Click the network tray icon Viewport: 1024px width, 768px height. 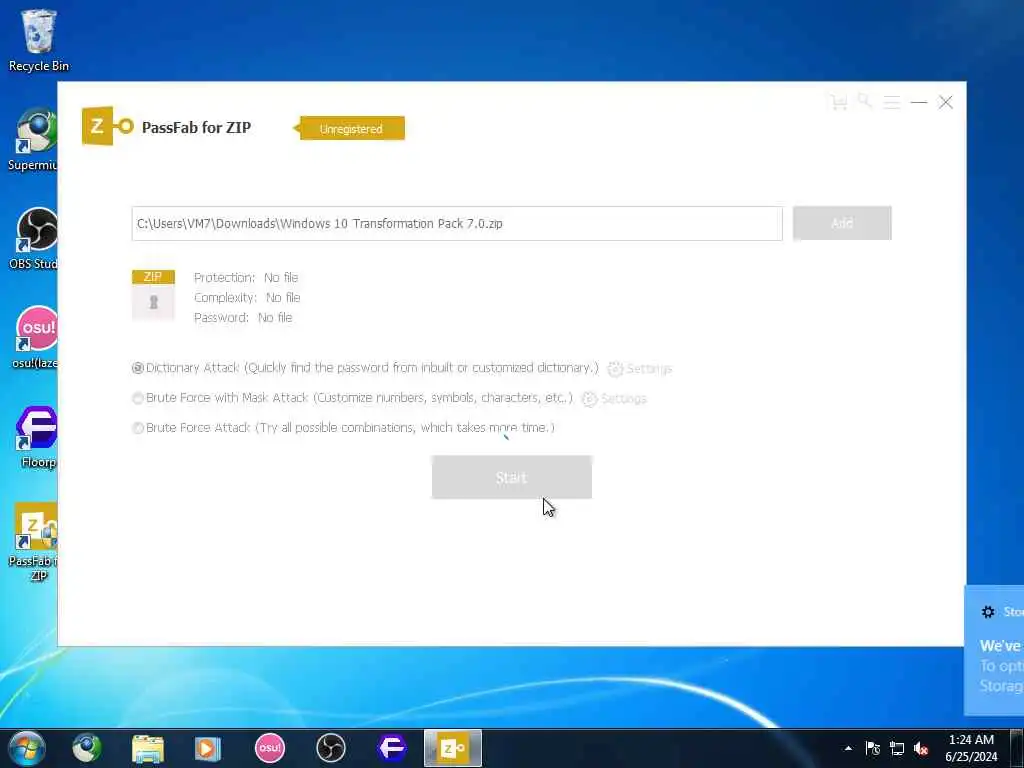pyautogui.click(x=897, y=748)
